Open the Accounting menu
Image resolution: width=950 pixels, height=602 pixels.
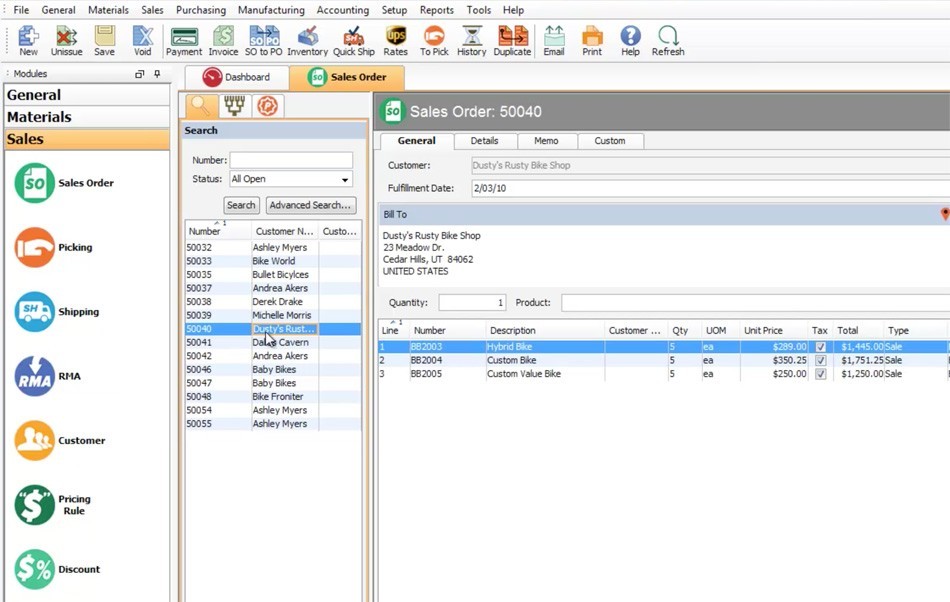pyautogui.click(x=343, y=9)
